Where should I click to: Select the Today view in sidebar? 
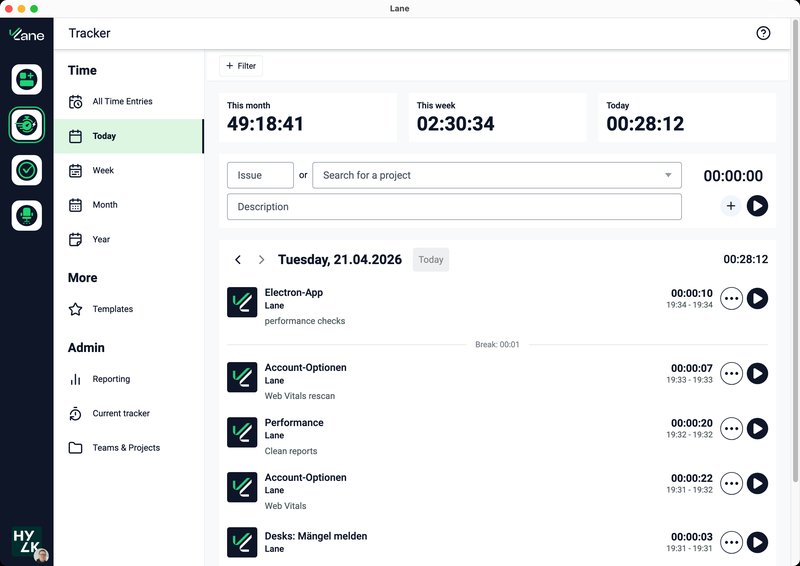[129, 136]
